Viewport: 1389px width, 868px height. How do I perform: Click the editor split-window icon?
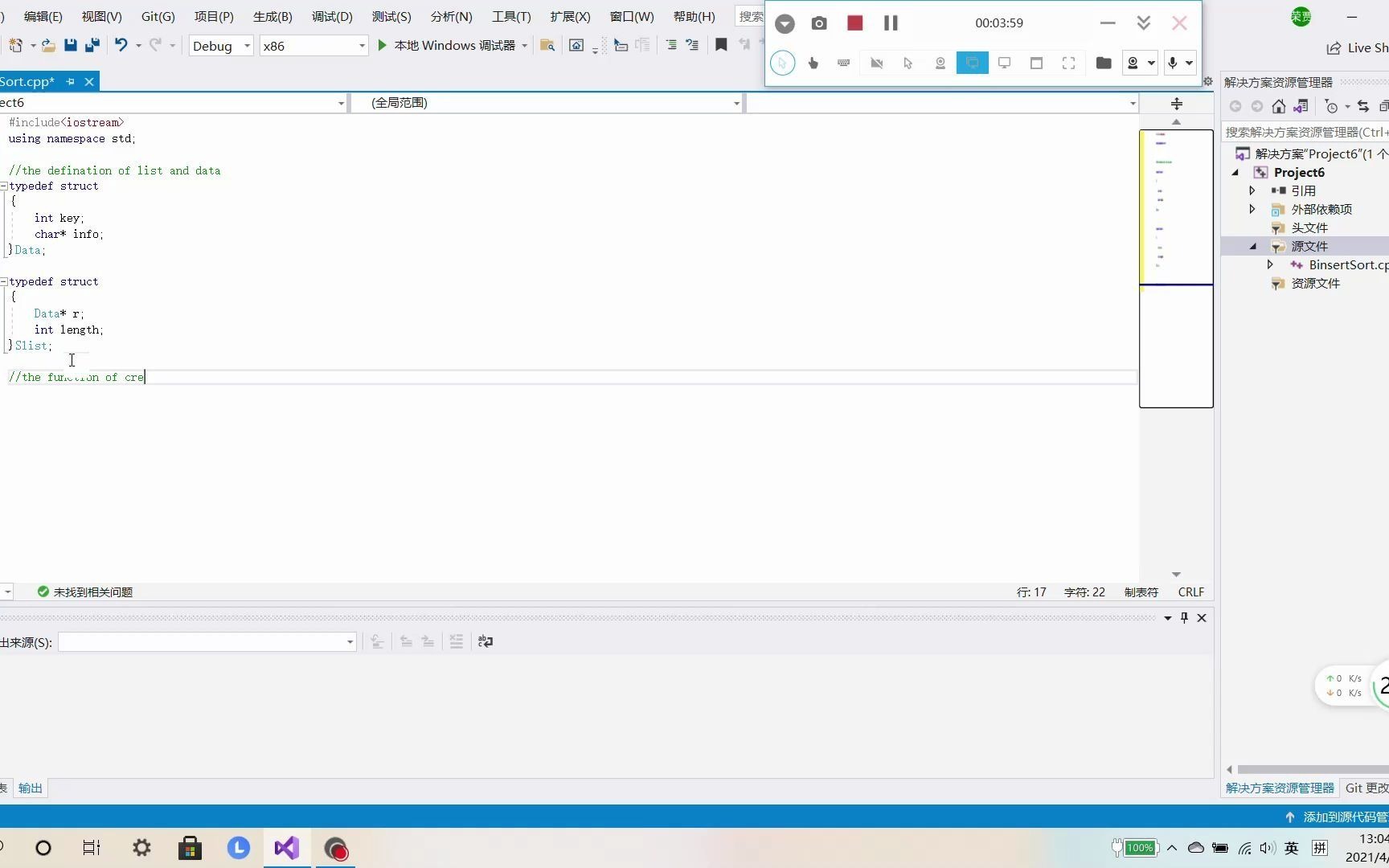pyautogui.click(x=1176, y=104)
